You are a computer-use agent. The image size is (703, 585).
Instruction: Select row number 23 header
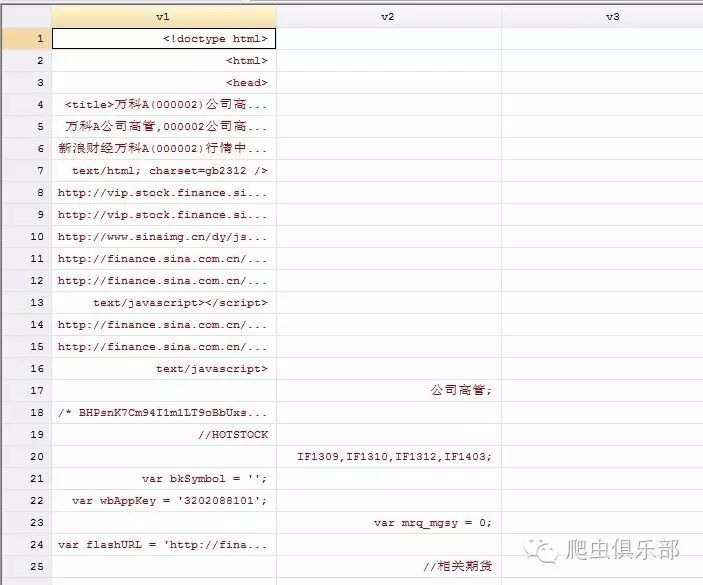point(27,522)
